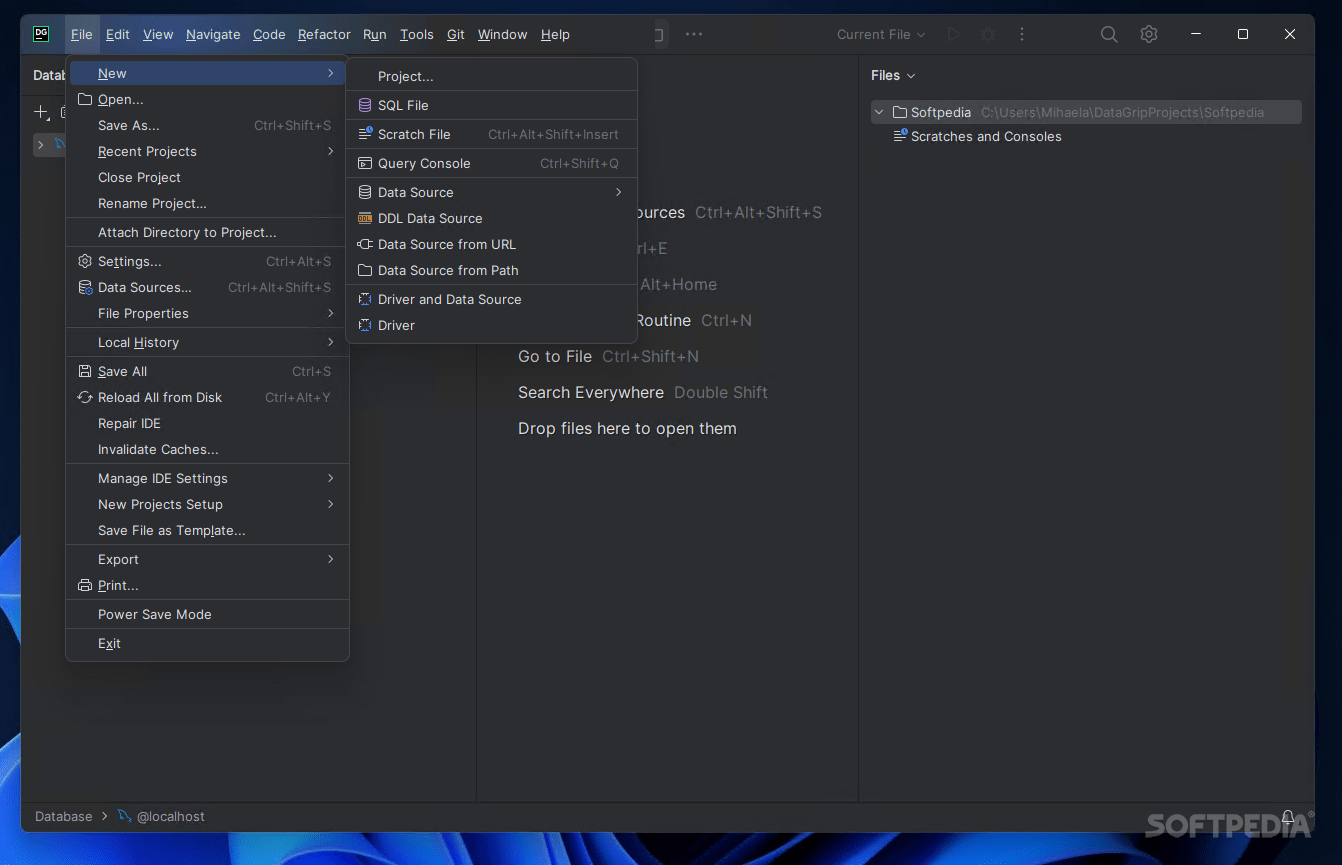Open the Refactor menu
1342x865 pixels.
324,34
